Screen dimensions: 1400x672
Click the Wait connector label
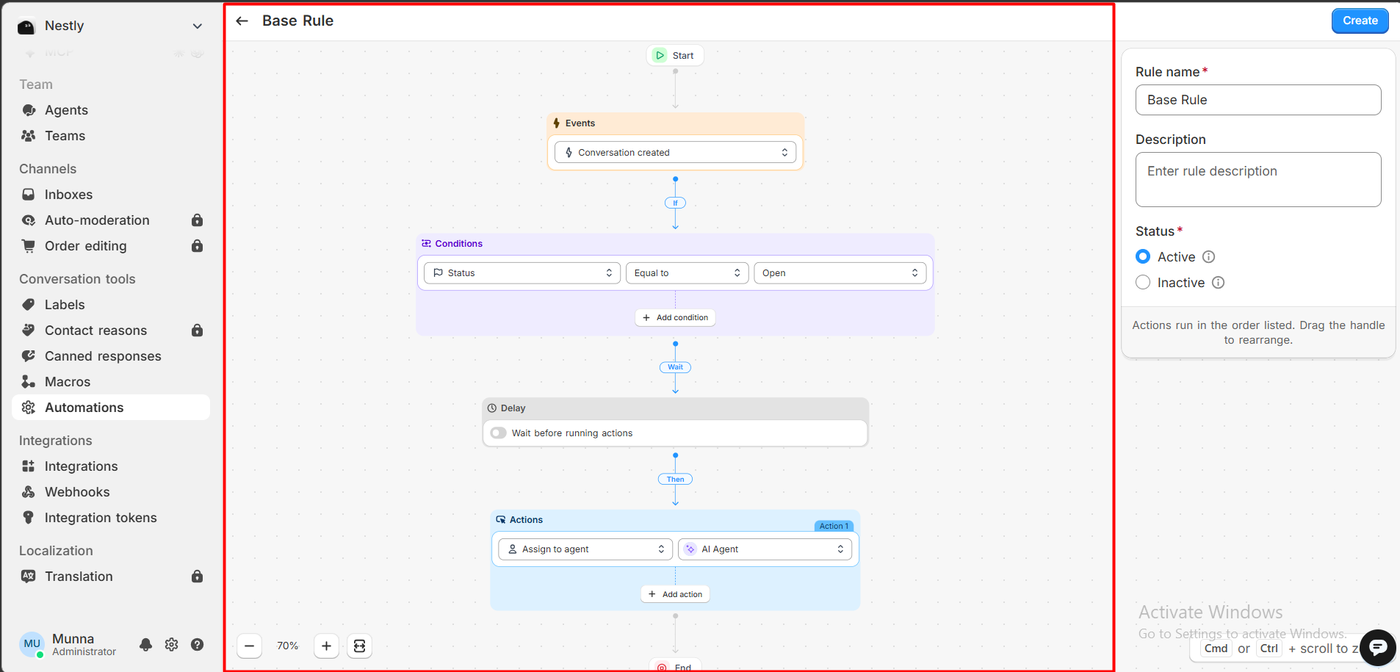[675, 367]
